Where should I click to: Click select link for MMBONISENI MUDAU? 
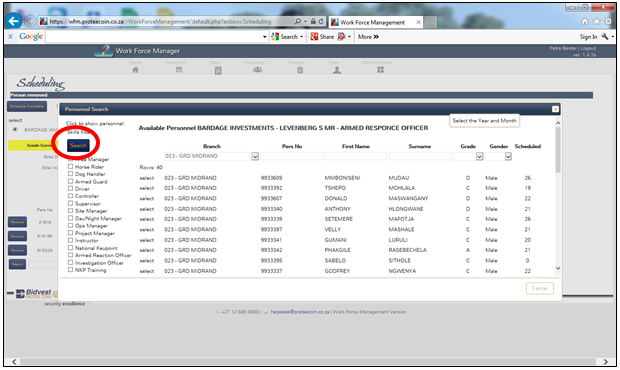click(x=147, y=178)
